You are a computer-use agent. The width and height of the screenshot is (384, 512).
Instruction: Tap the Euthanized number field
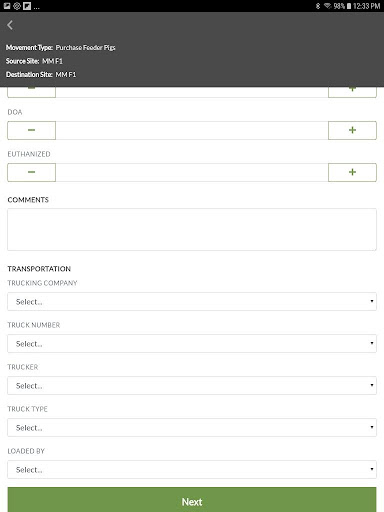(192, 172)
